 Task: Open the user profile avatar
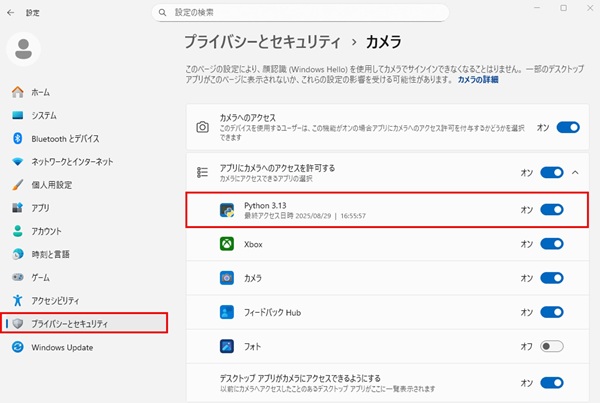pos(23,49)
